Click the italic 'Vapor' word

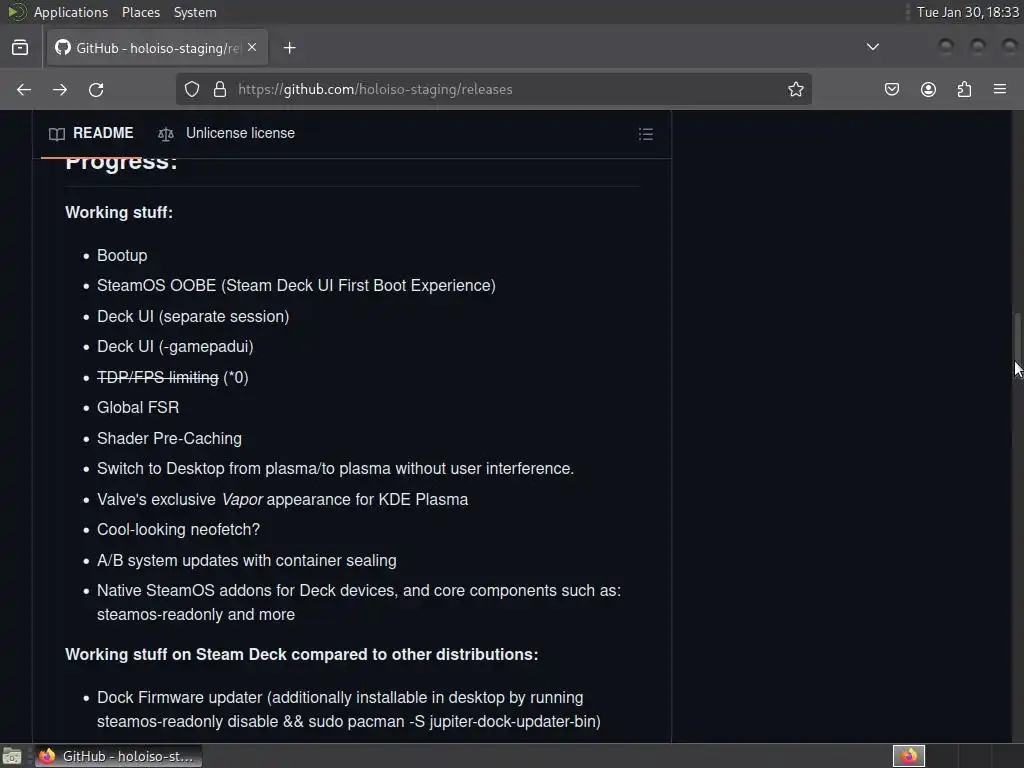[x=242, y=500]
